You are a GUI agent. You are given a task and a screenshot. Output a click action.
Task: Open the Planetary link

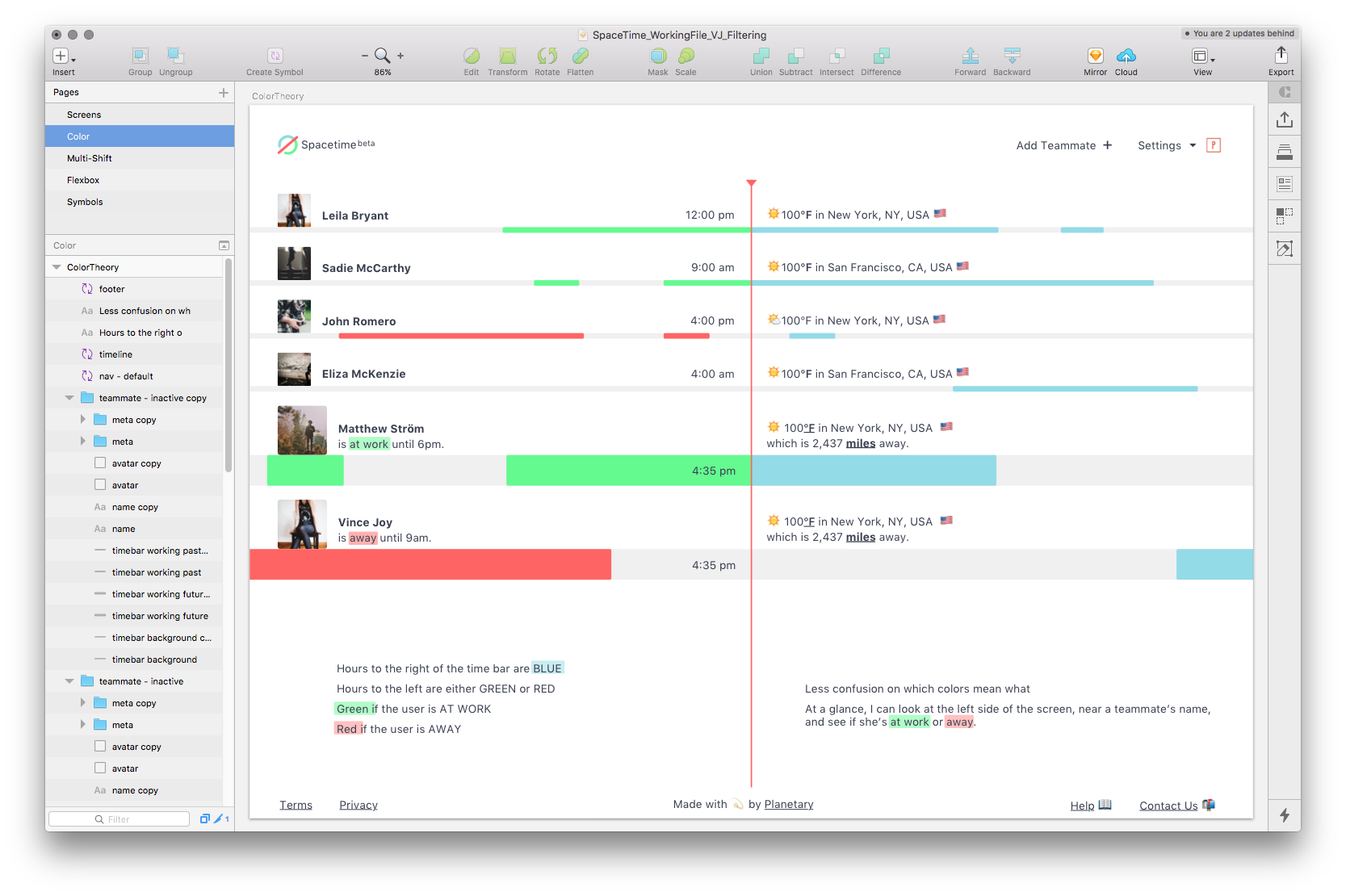(789, 804)
